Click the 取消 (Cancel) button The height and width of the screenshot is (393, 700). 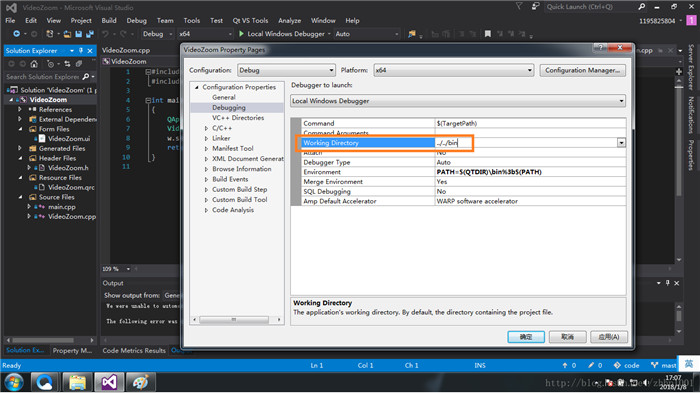567,337
